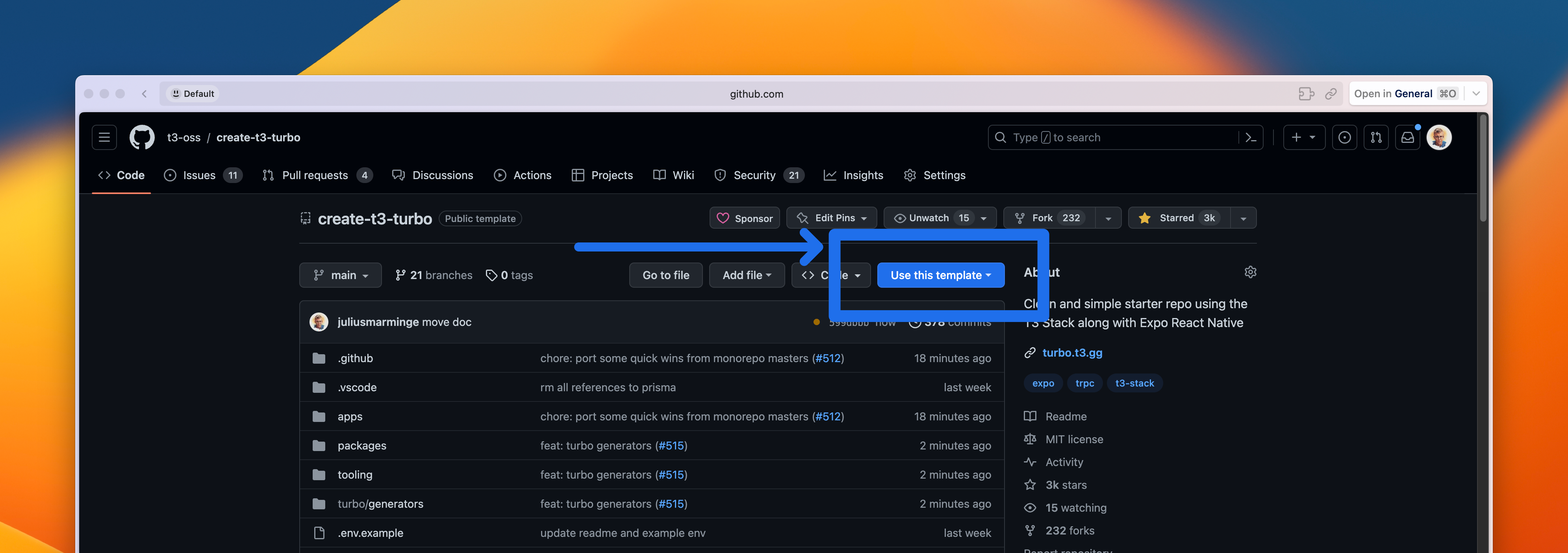Open the move doc commit message
The width and height of the screenshot is (1568, 553).
(447, 322)
